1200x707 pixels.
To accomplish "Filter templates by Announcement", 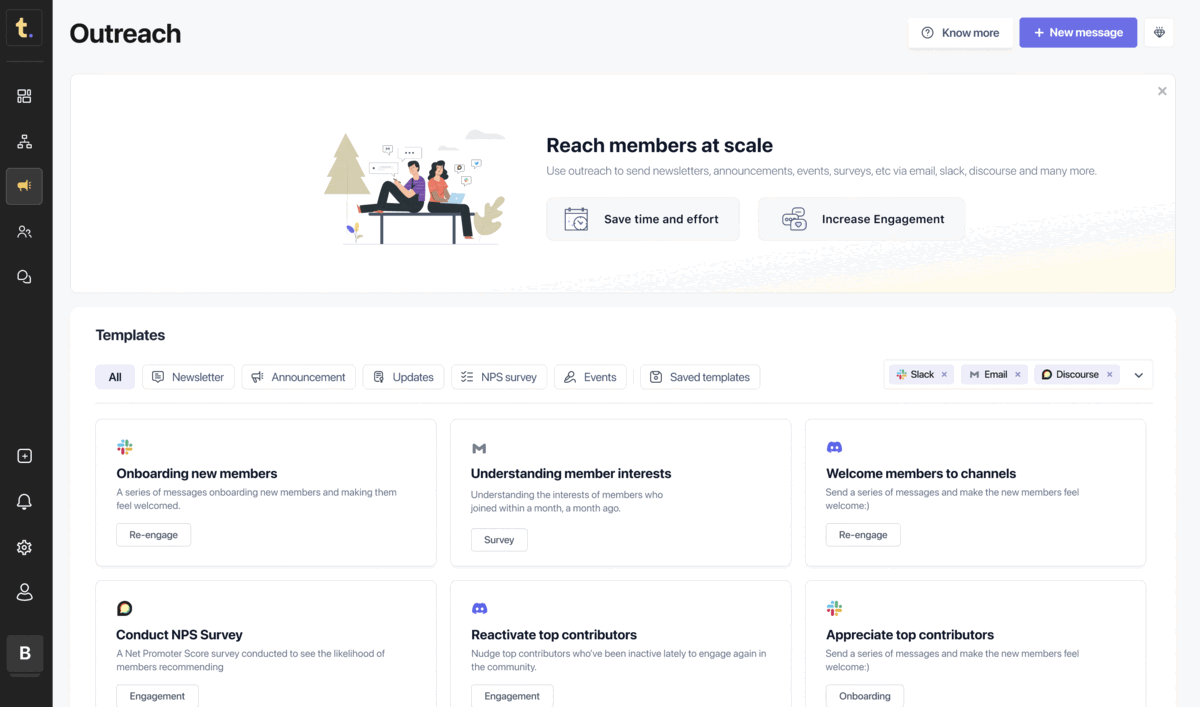I will point(298,377).
